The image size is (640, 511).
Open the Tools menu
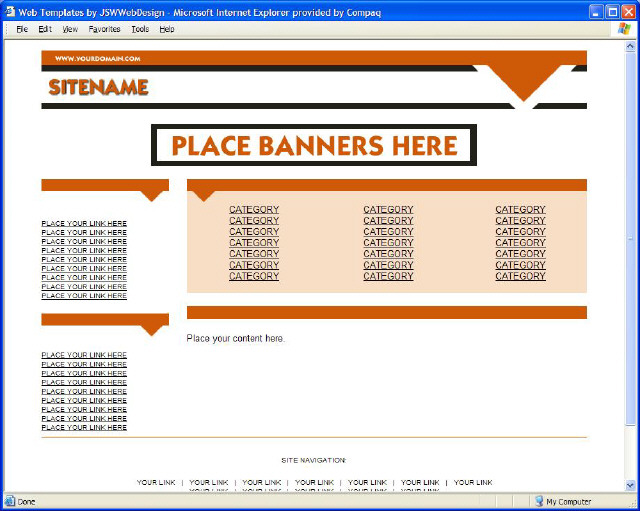point(140,29)
